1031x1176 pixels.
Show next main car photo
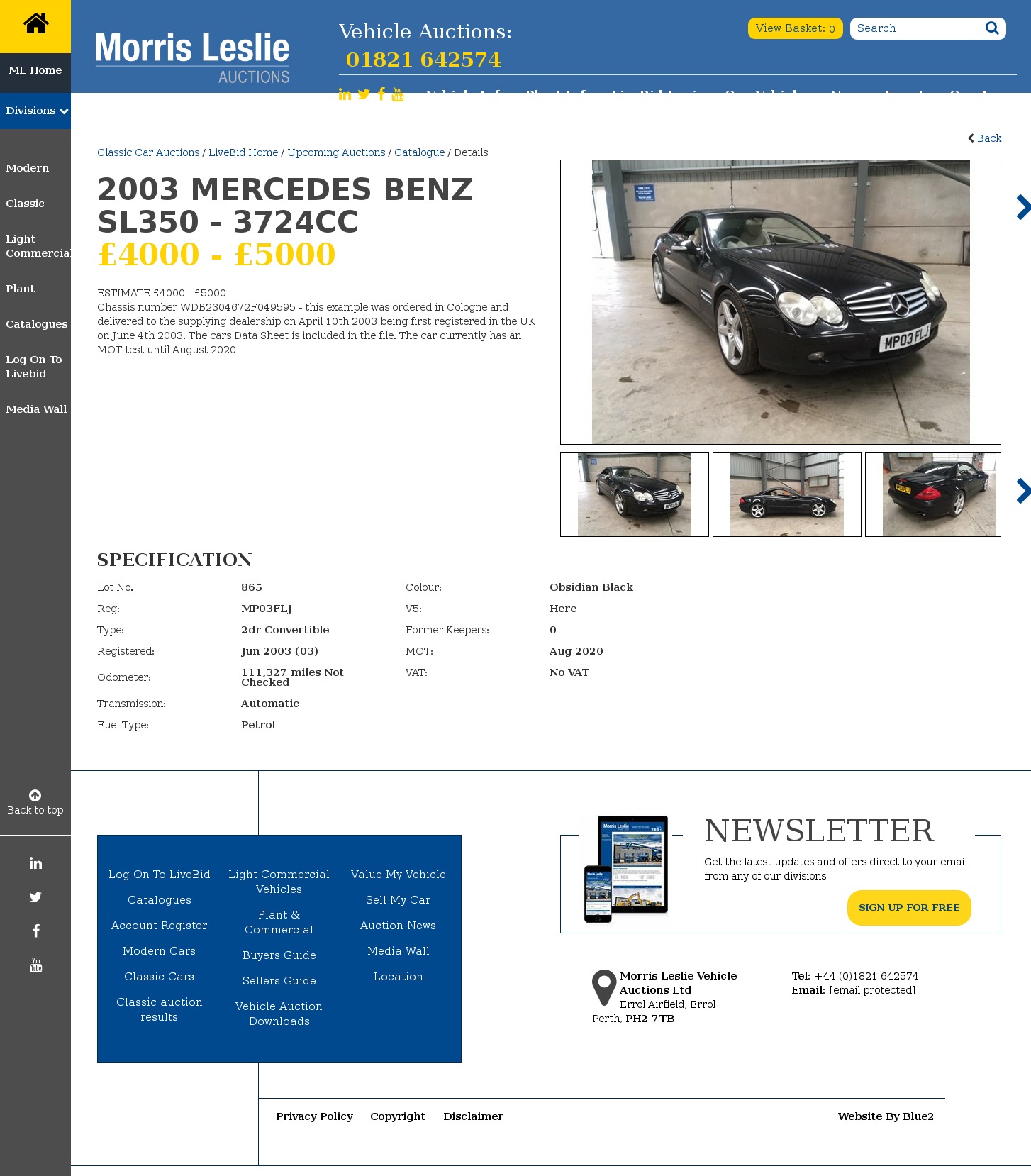click(1022, 207)
